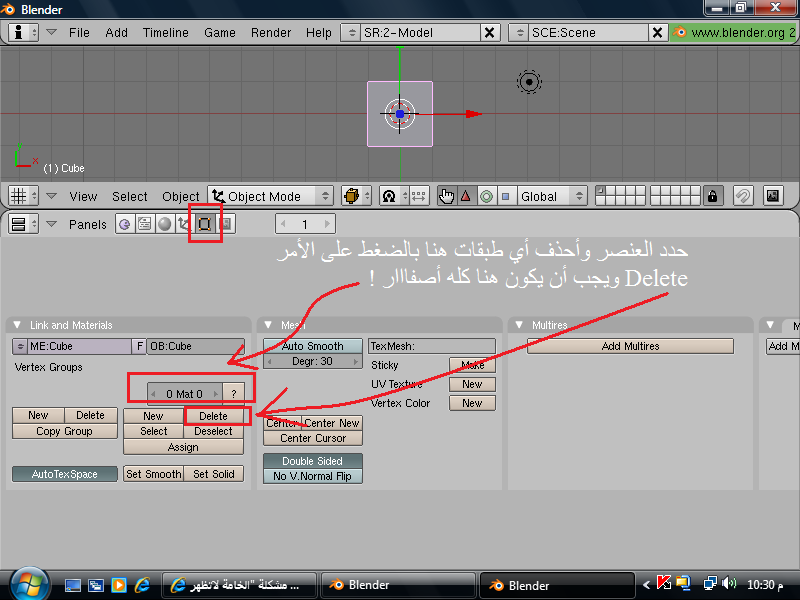This screenshot has width=800, height=600.
Task: Open the pivot point selector icon
Action: (x=393, y=196)
